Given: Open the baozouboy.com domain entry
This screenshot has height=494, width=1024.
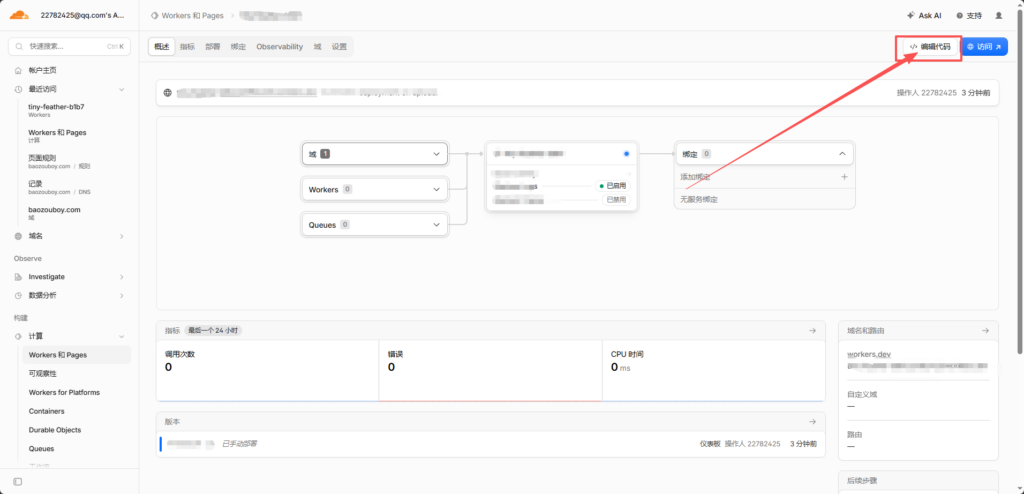Looking at the screenshot, I should [54, 212].
